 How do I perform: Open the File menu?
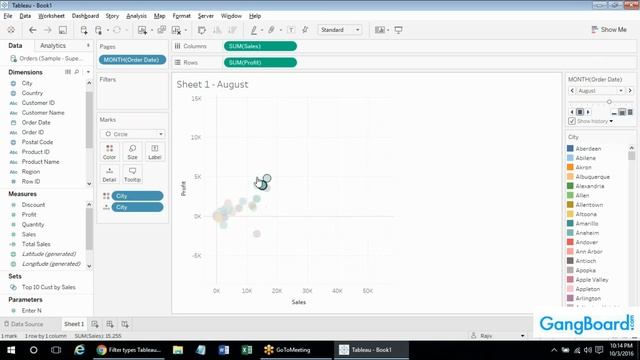click(8, 16)
